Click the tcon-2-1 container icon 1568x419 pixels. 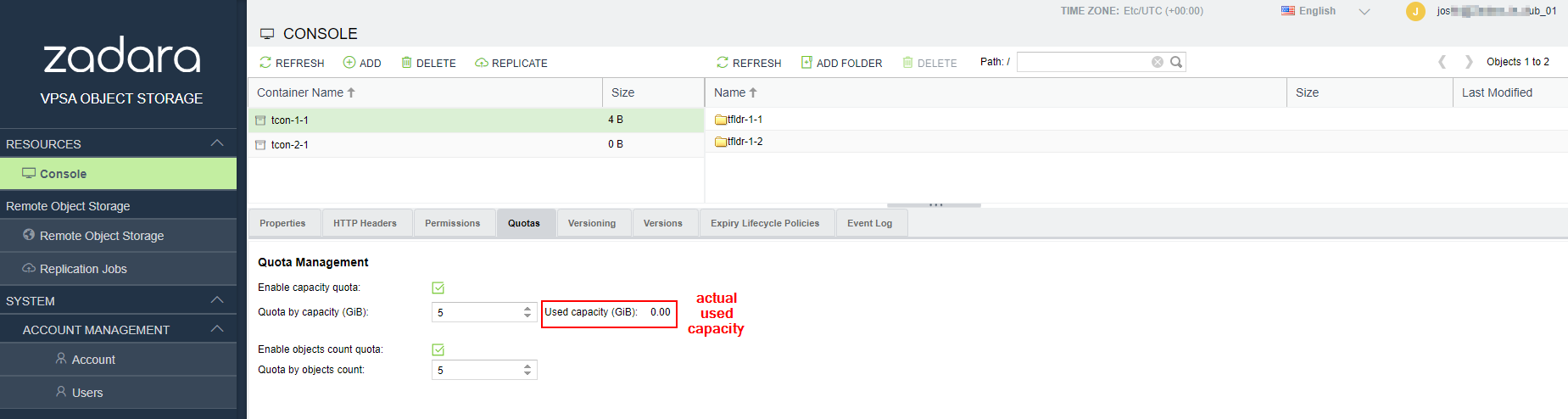point(261,145)
